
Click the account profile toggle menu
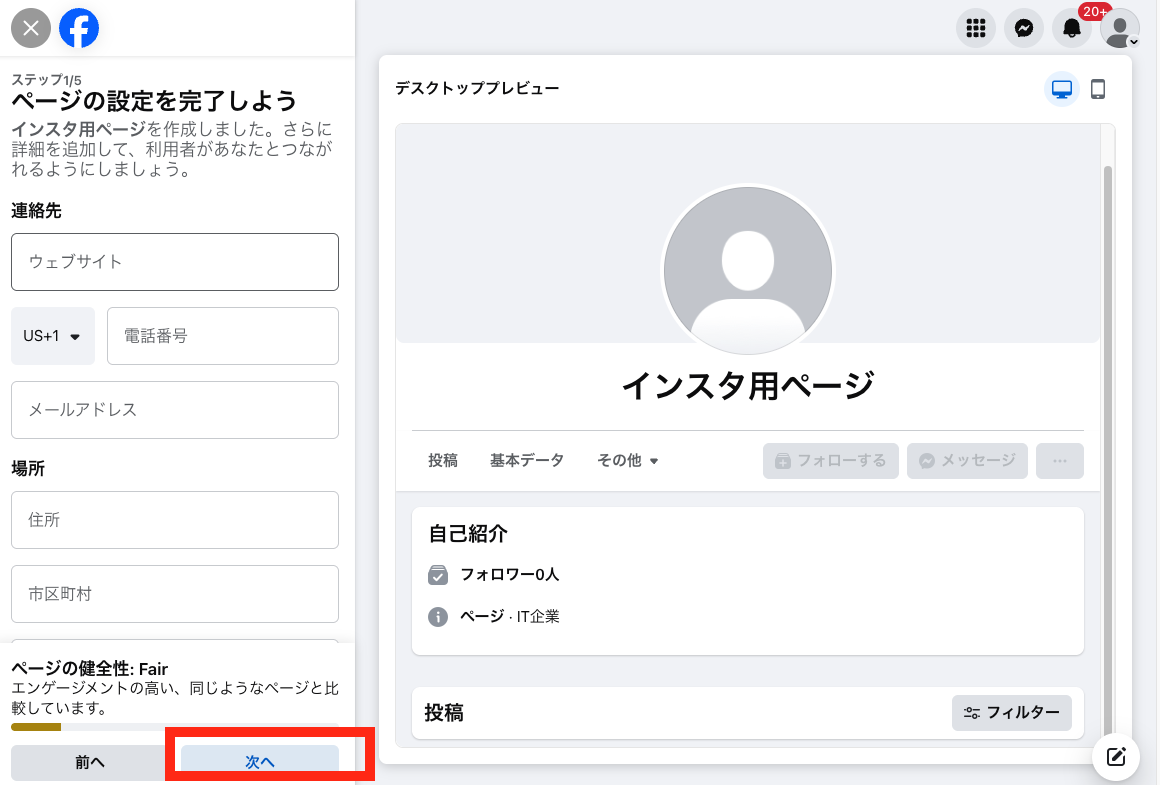point(1119,27)
